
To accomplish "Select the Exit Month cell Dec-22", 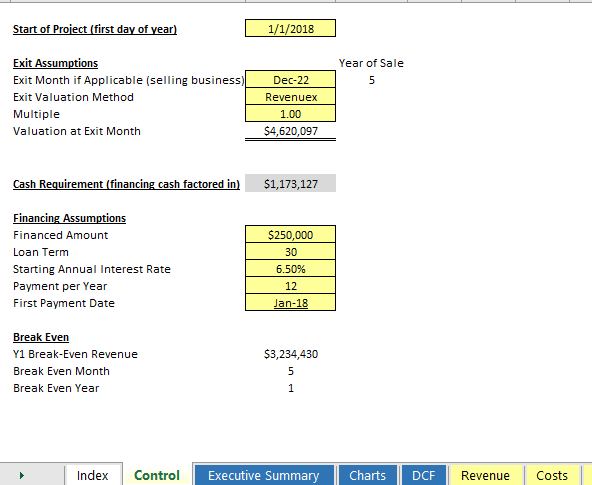I will 290,79.
